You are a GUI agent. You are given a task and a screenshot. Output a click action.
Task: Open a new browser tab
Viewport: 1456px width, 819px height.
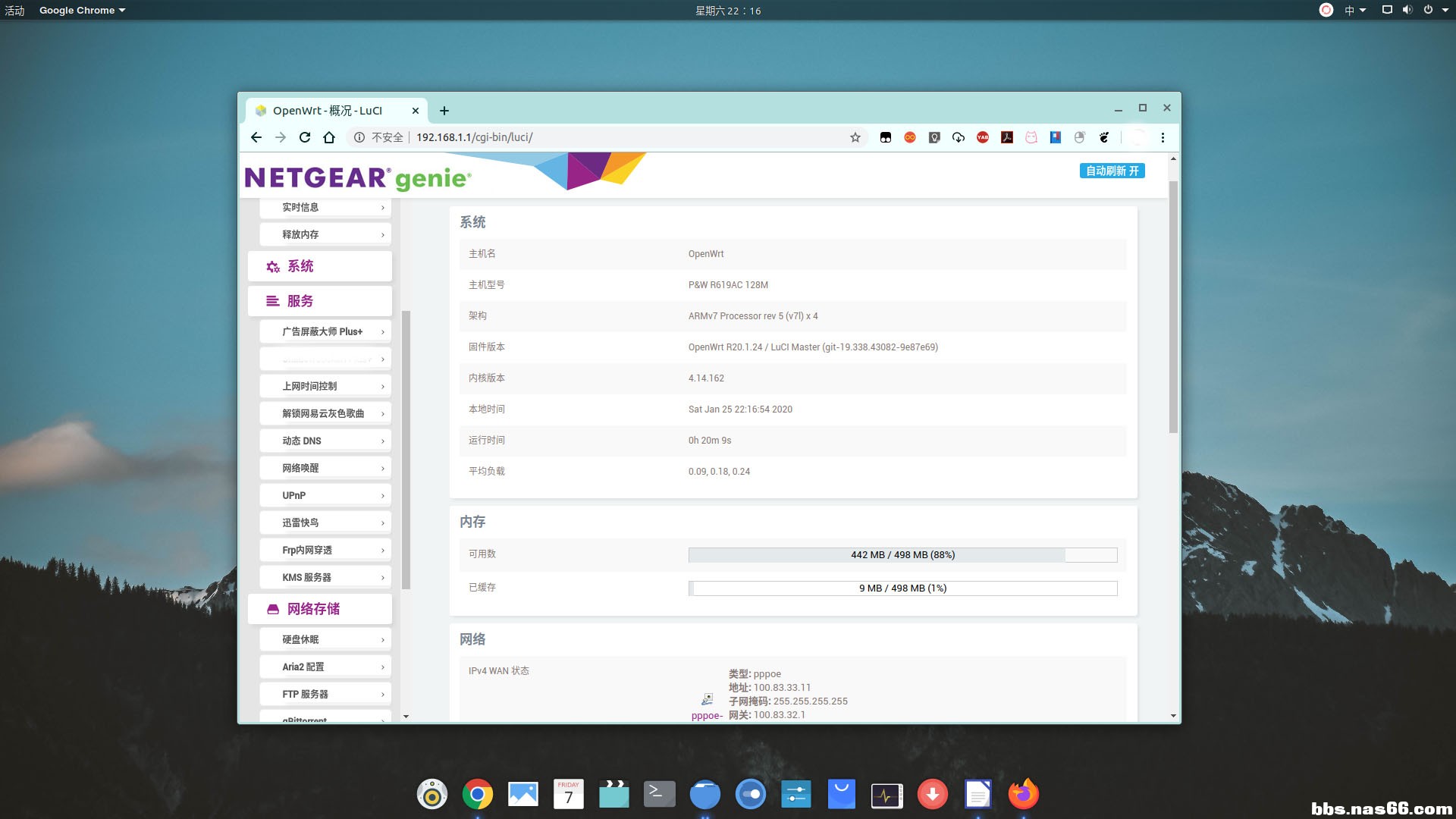444,111
